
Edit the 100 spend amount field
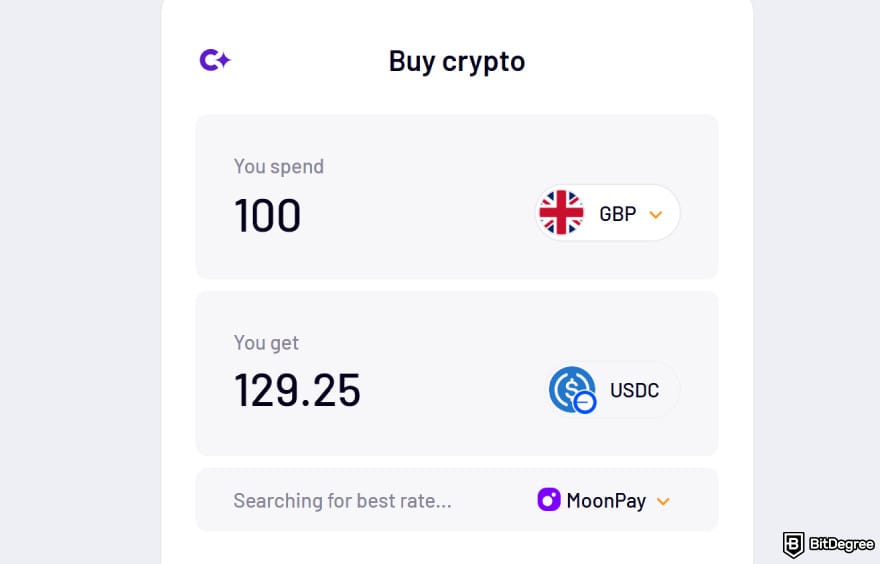(268, 215)
